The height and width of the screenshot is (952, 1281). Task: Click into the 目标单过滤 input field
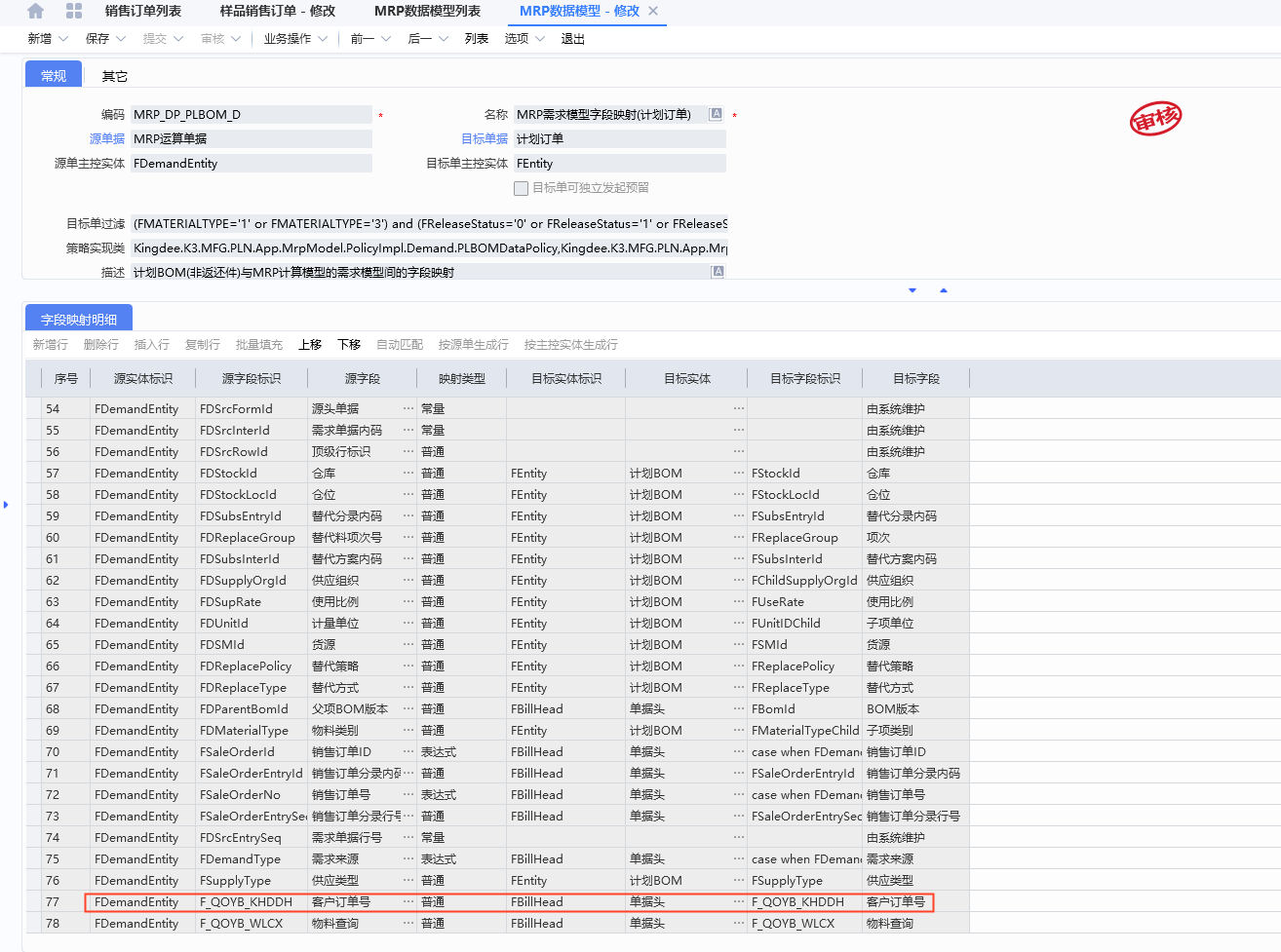tap(429, 223)
